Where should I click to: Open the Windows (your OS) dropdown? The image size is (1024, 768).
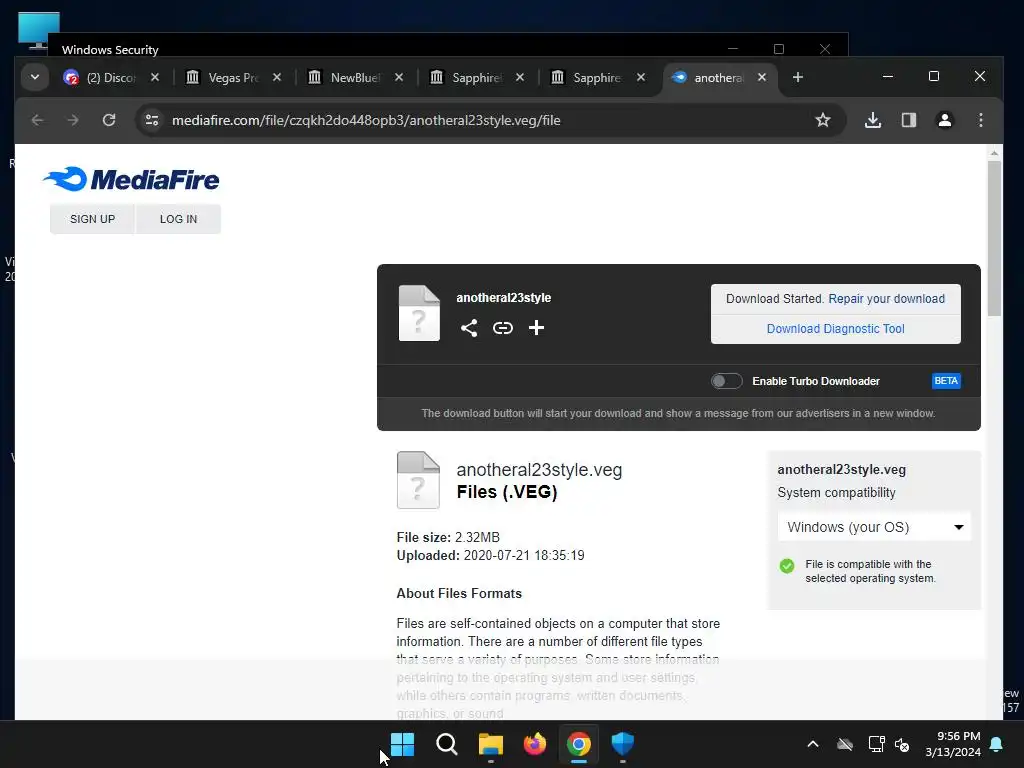click(x=874, y=527)
